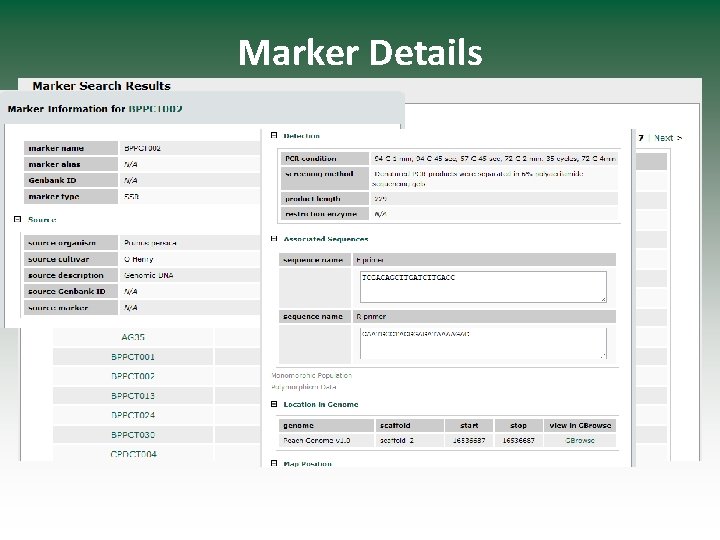720x540 pixels.
Task: Open the Polymorphism Data link
Action: [304, 387]
